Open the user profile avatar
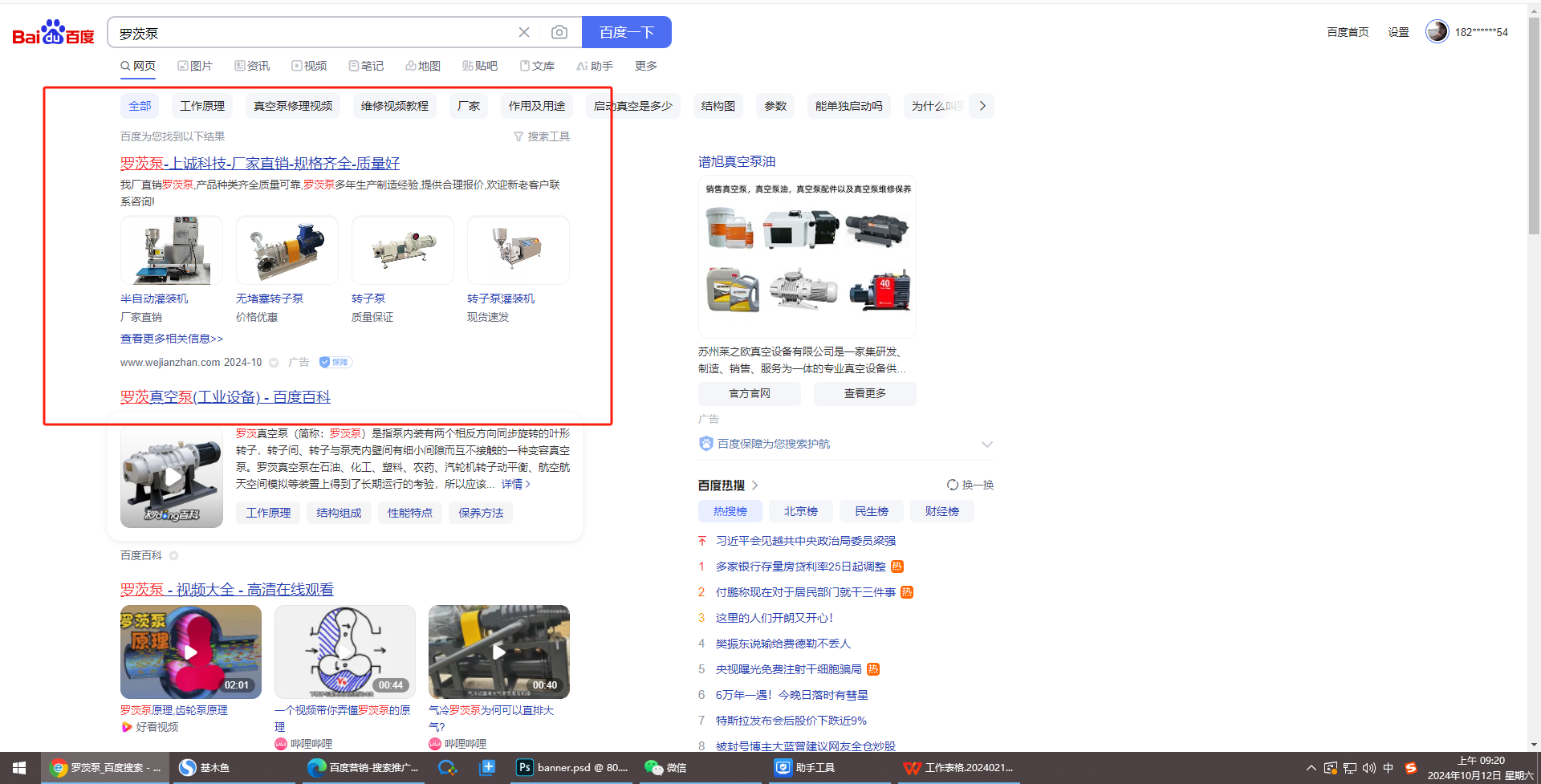 1436,32
